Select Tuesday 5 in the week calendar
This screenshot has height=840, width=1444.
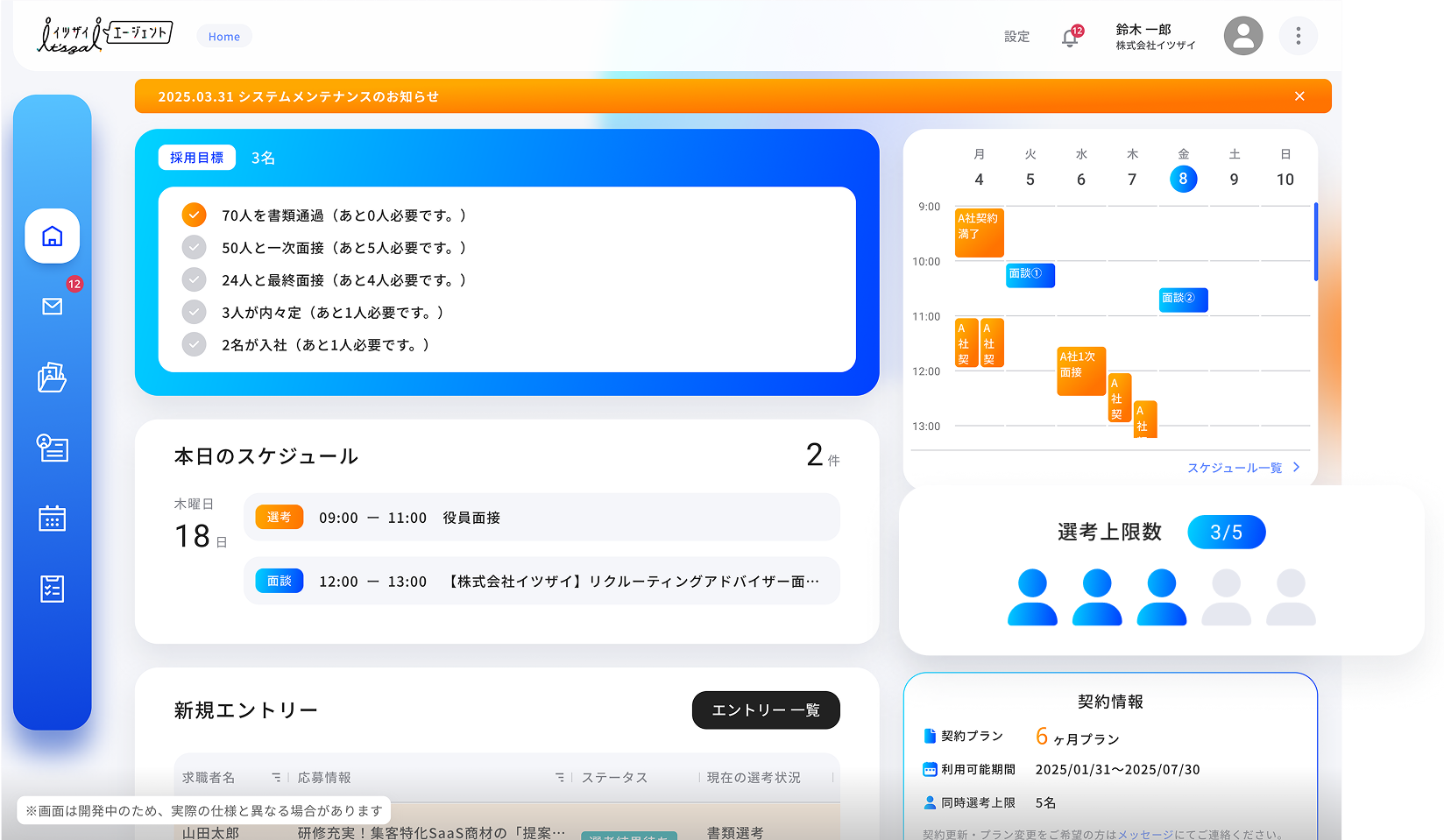coord(1030,180)
